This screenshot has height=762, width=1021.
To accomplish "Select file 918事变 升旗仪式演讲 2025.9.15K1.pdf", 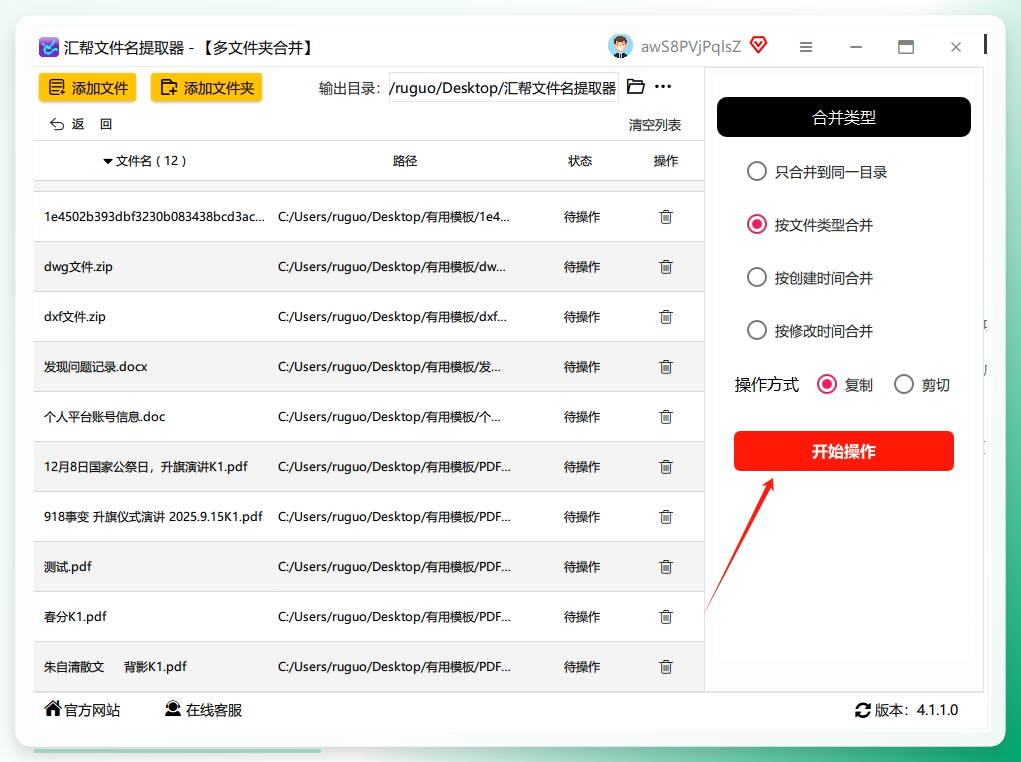I will click(153, 516).
